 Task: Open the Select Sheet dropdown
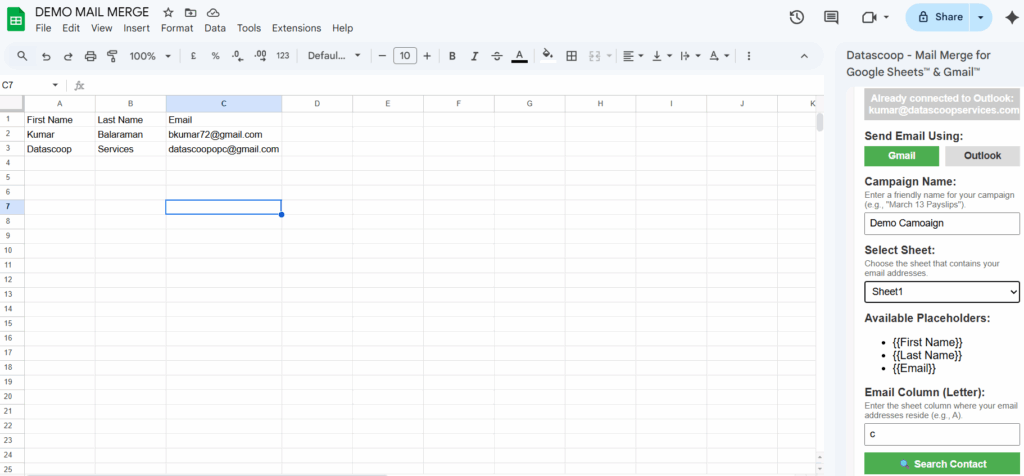[941, 291]
